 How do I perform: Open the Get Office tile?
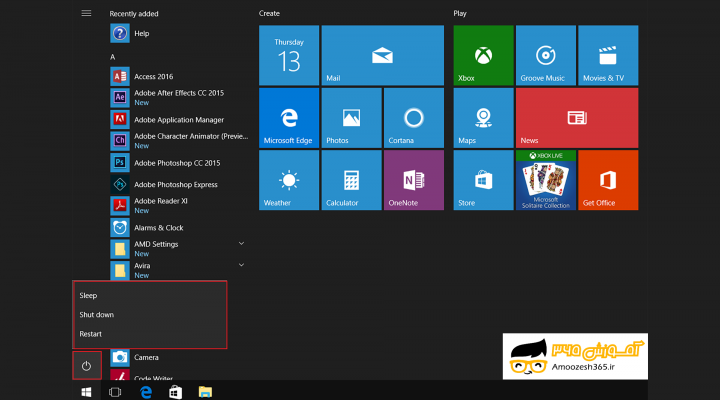pyautogui.click(x=608, y=180)
